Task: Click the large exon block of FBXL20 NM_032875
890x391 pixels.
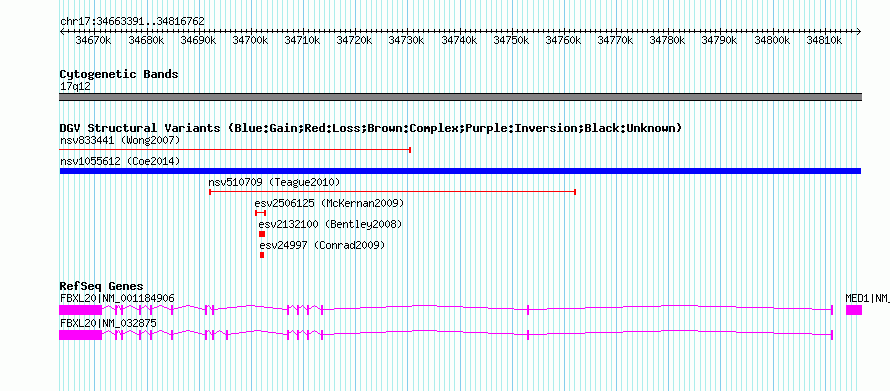Action: click(81, 335)
